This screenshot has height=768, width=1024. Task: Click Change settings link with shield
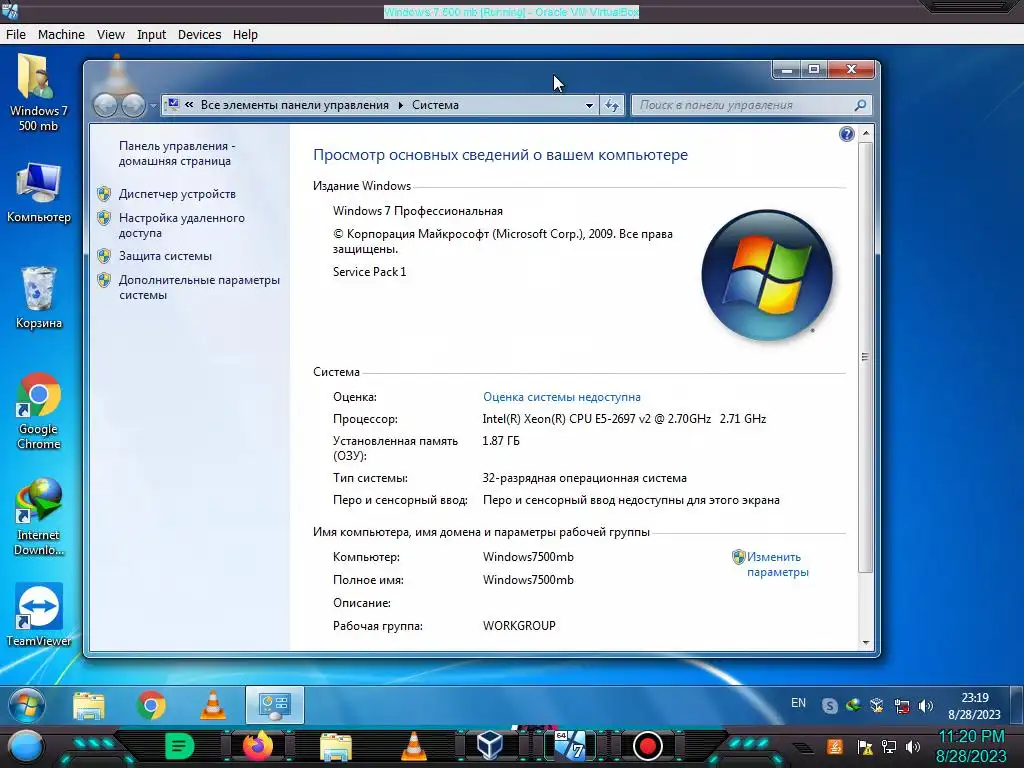[777, 564]
